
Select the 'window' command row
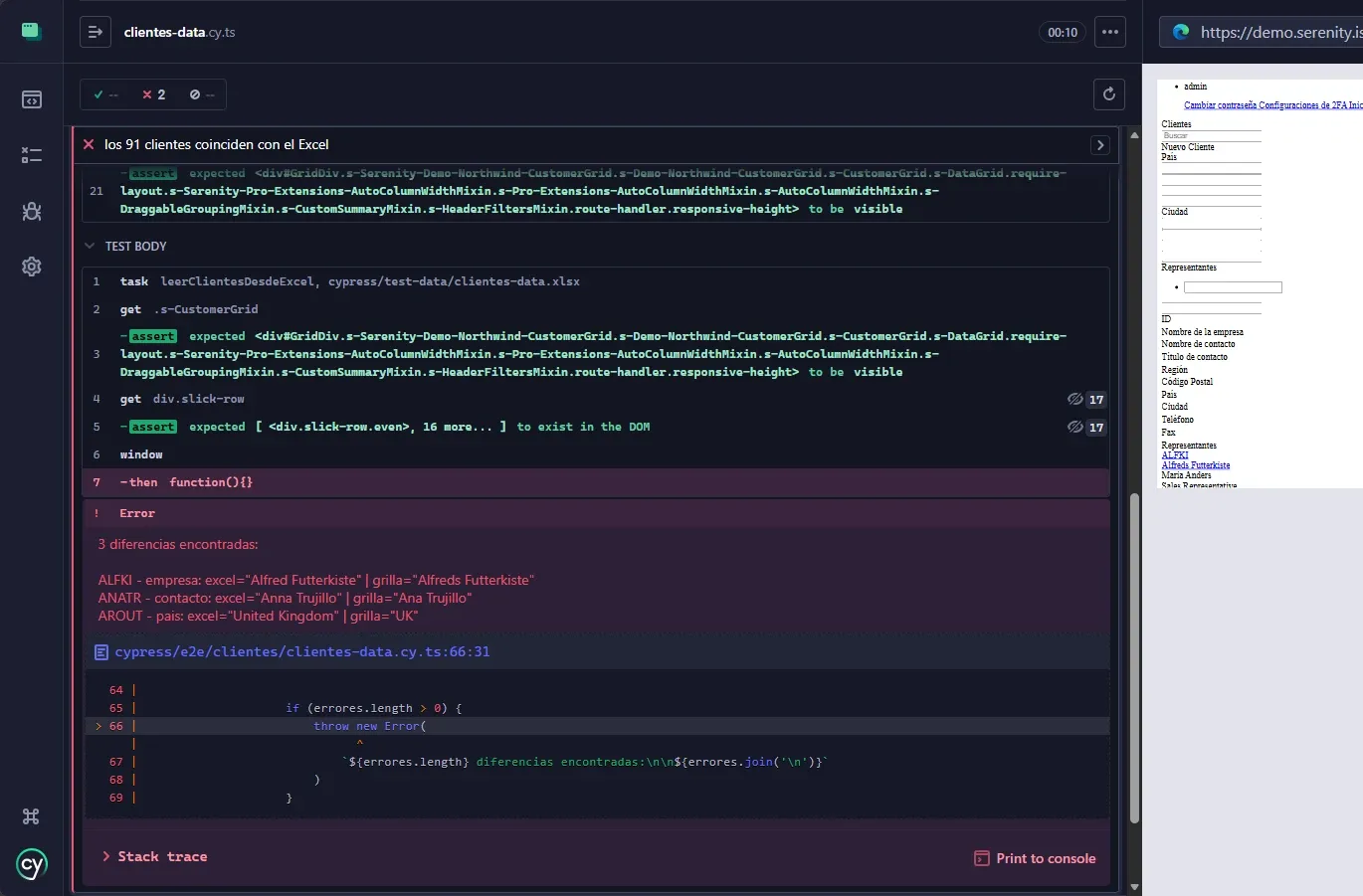[x=595, y=454]
